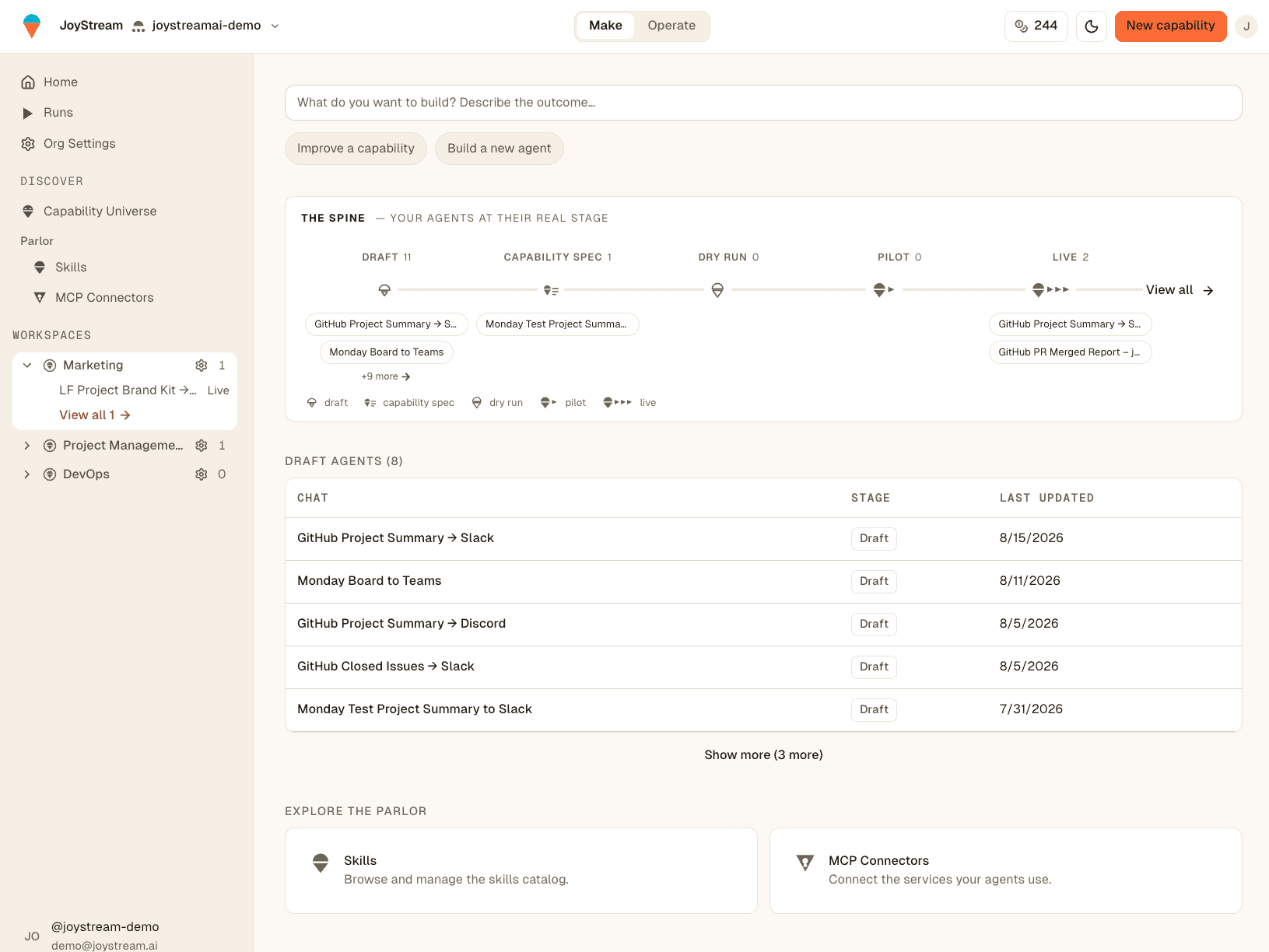Click the Live stage marker
This screenshot has width=1269, height=952.
(1050, 290)
